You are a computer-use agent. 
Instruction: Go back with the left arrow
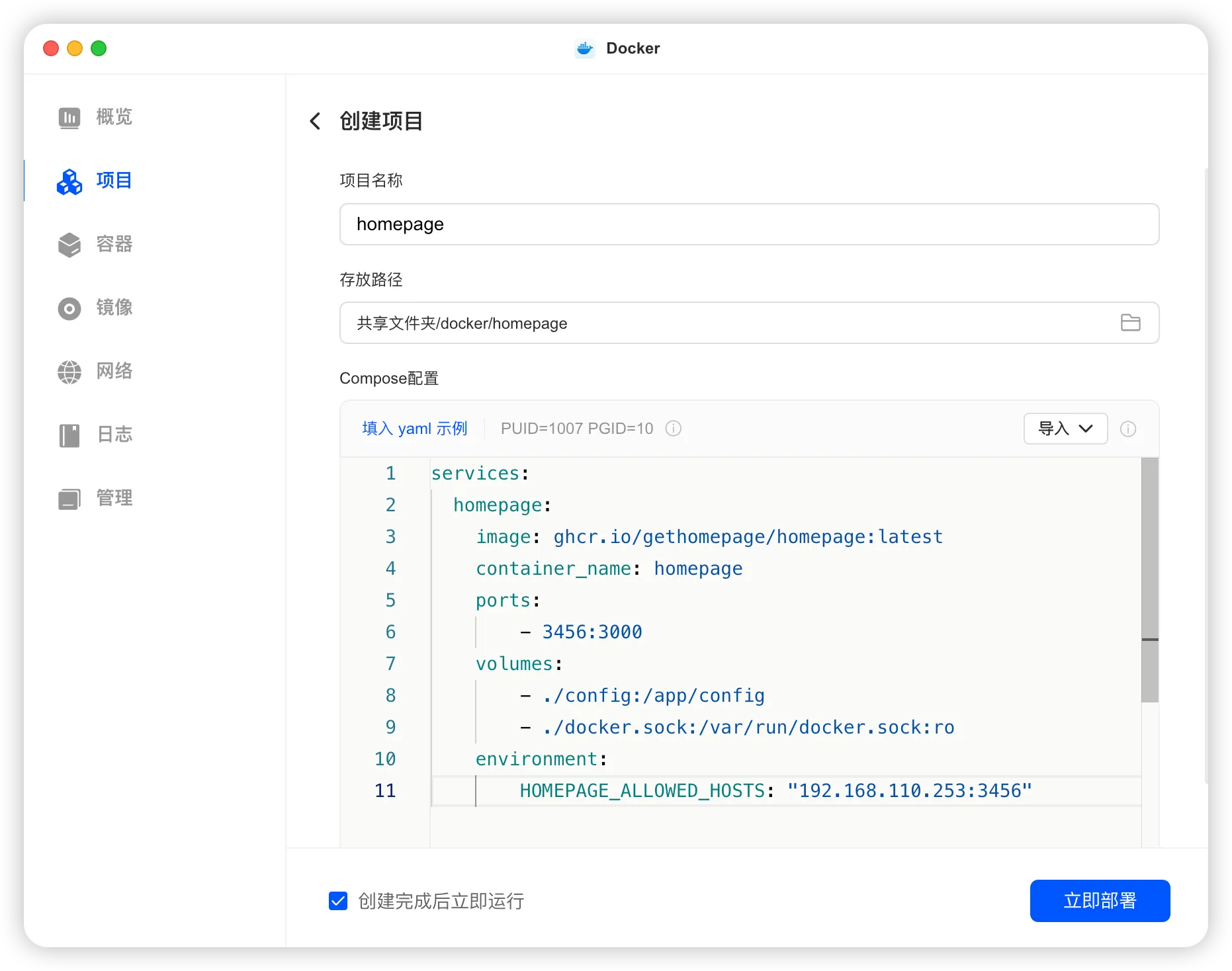pos(315,121)
